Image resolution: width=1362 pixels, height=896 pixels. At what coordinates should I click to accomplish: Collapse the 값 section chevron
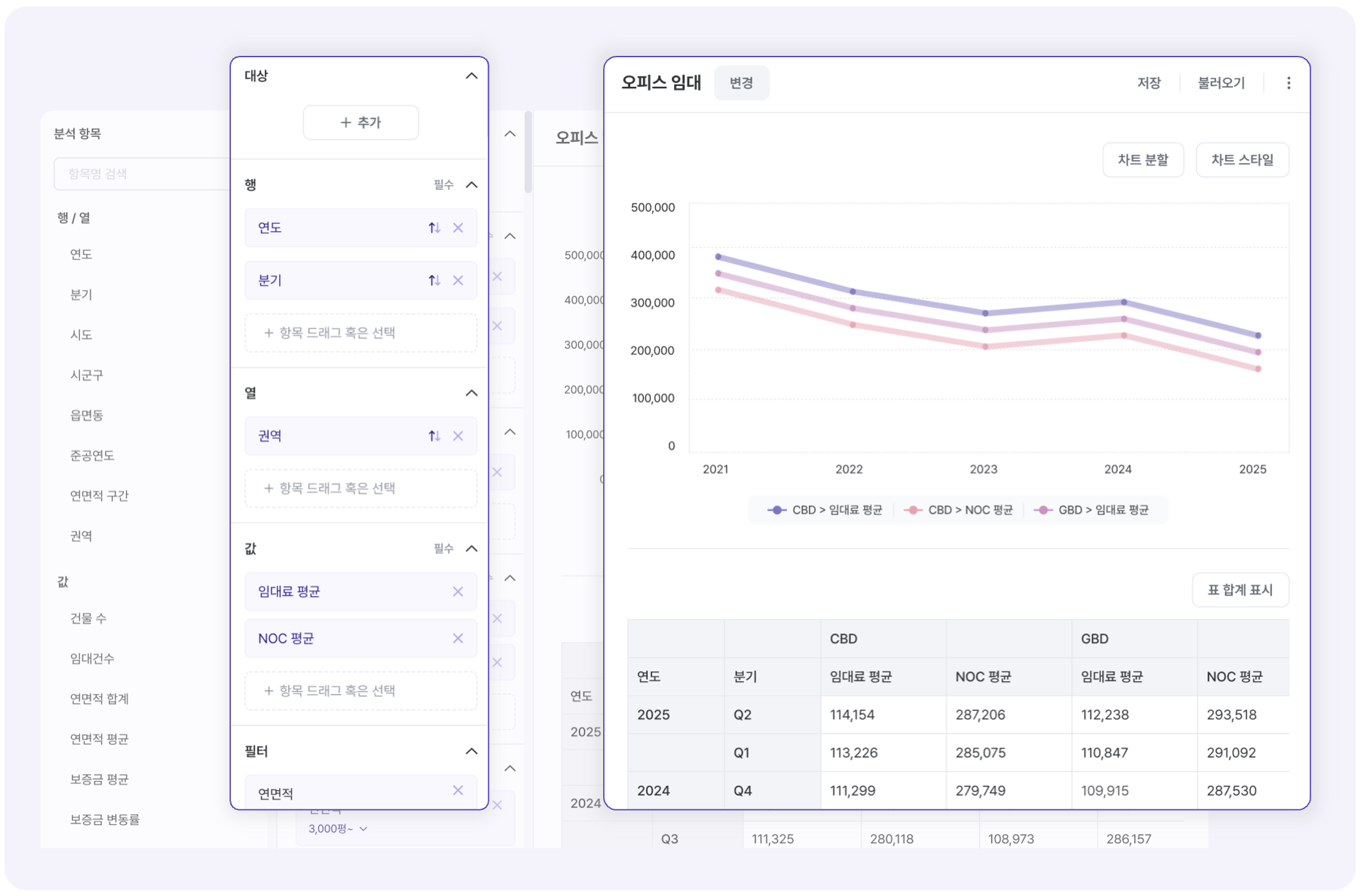[x=471, y=548]
